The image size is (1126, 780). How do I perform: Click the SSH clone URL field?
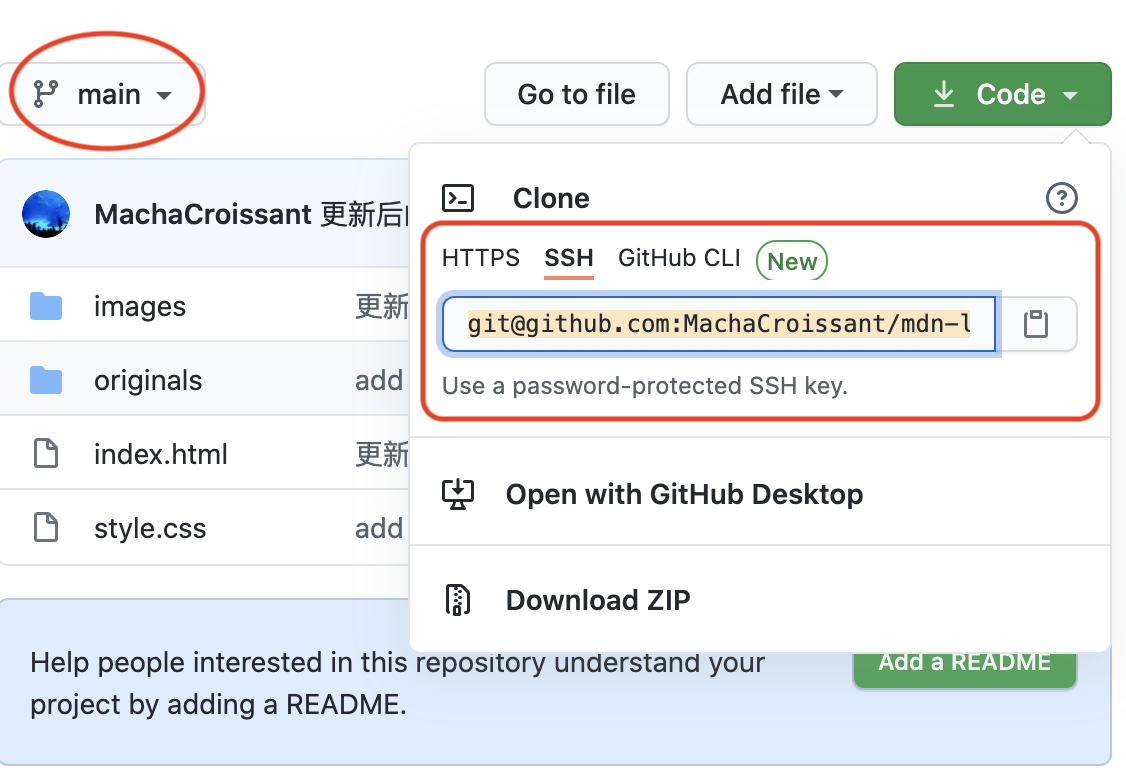[718, 324]
